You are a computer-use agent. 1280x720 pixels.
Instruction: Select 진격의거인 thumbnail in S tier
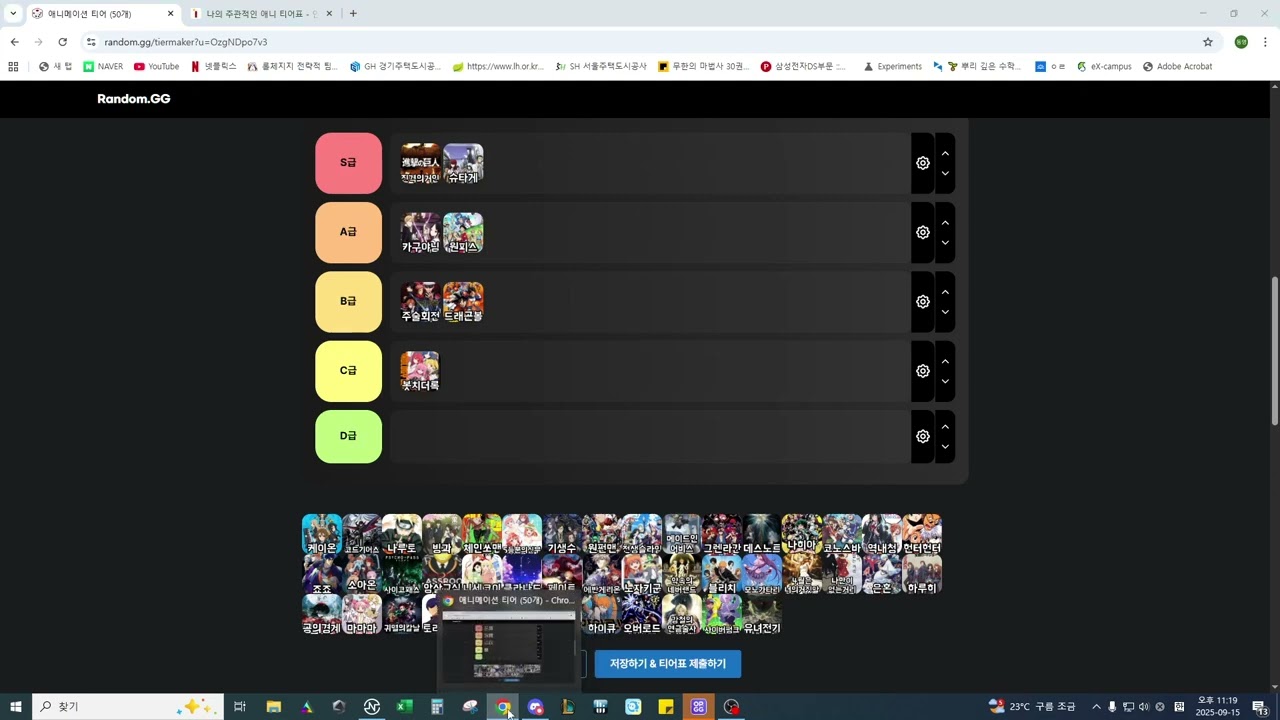(420, 163)
